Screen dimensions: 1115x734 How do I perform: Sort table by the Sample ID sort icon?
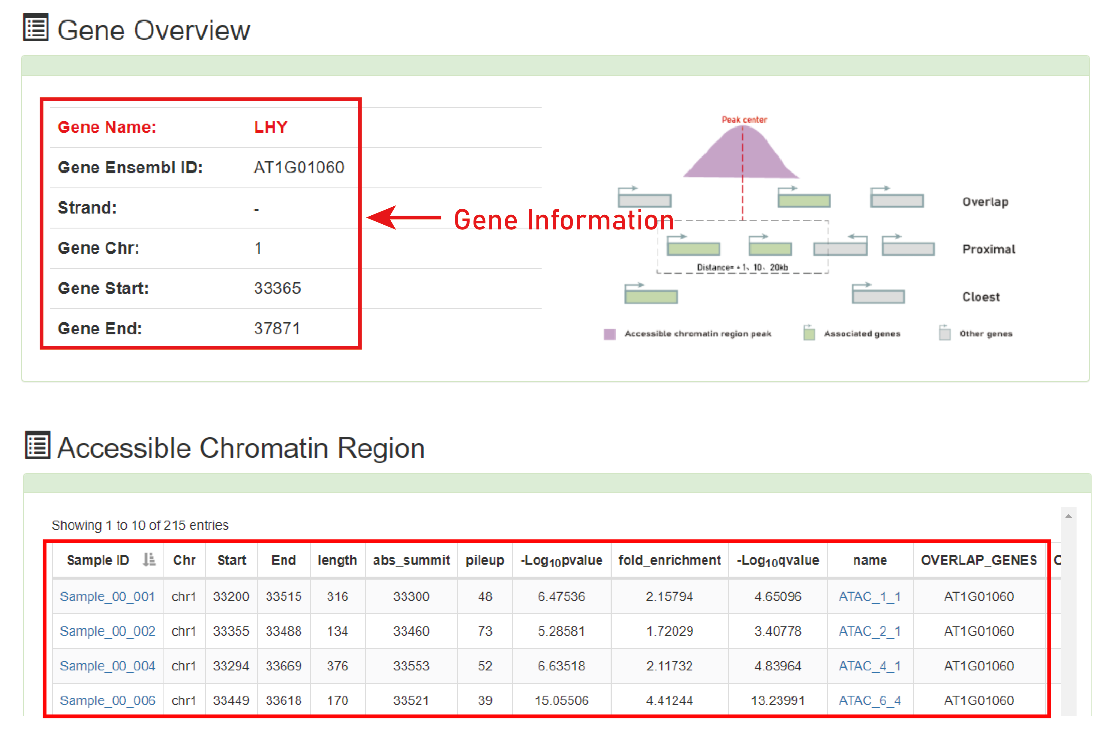pyautogui.click(x=149, y=560)
